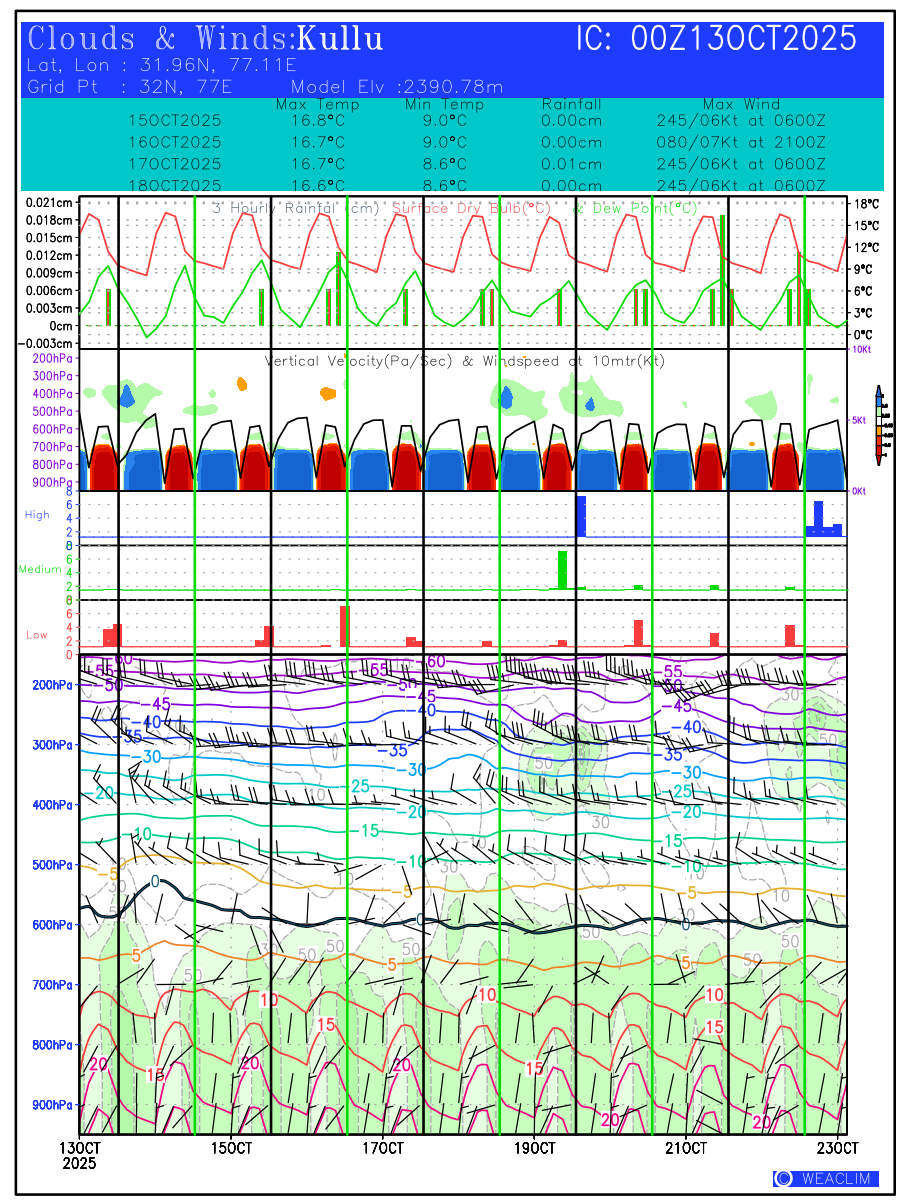The height and width of the screenshot is (1200, 900).
Task: Select the Min Temp column header
Action: [444, 104]
